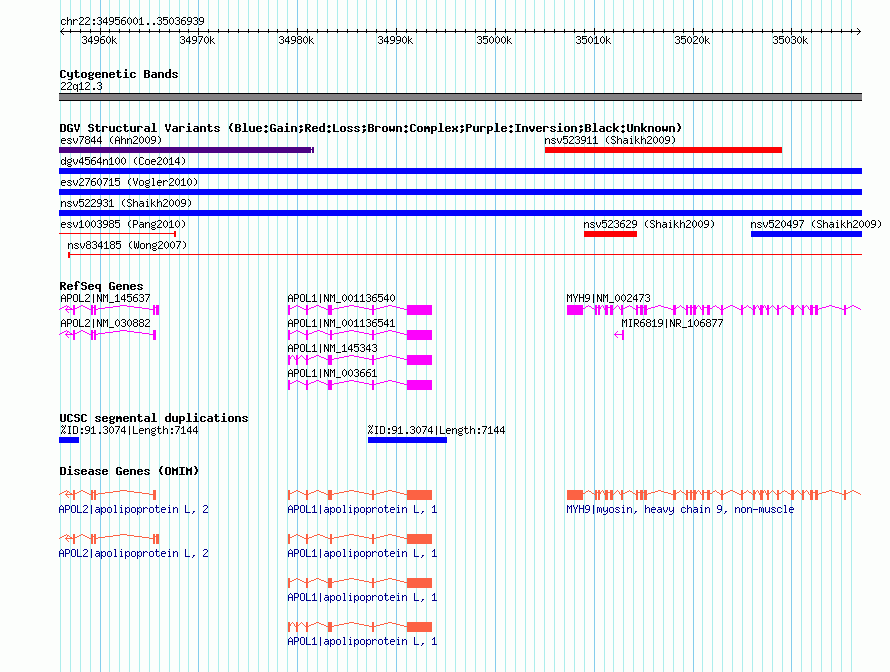
Task: Click the 34960k ruler tick label
Action: (99, 40)
